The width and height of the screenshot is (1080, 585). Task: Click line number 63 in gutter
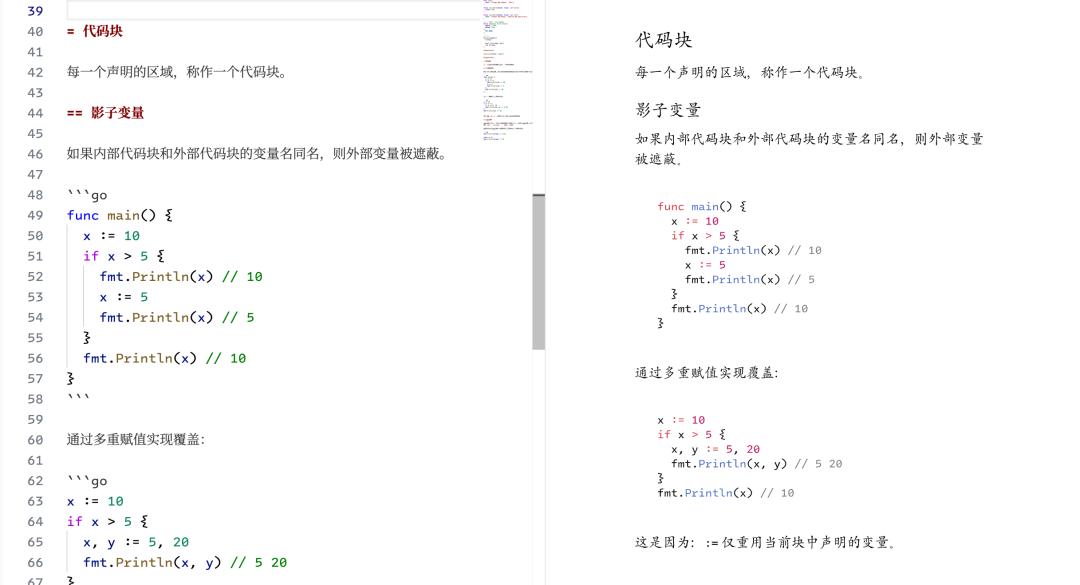coord(34,501)
